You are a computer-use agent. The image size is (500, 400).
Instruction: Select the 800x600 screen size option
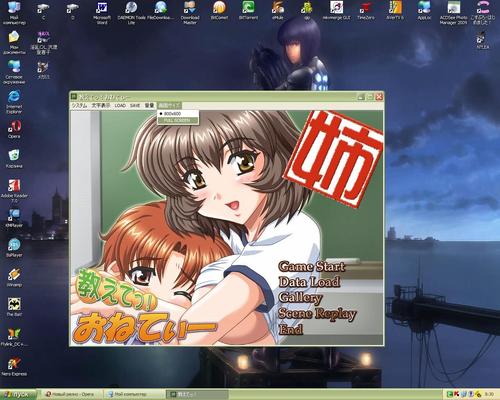pos(178,114)
